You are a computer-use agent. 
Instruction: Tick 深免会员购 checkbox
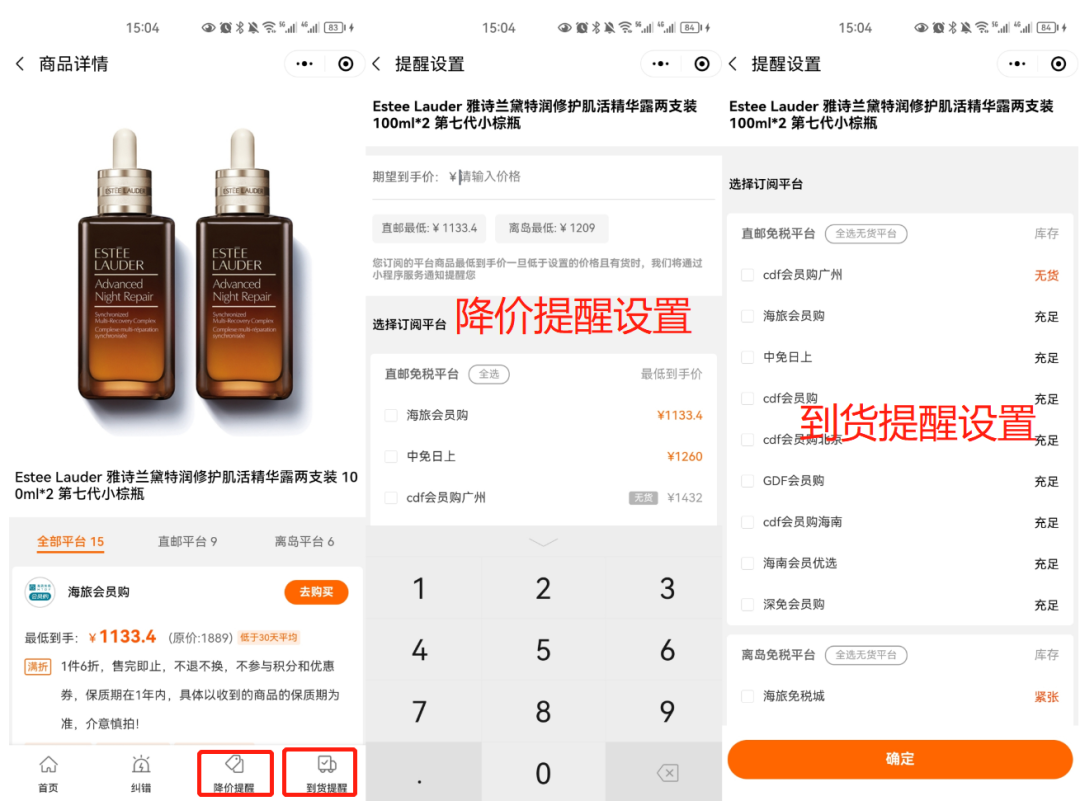[x=747, y=605]
